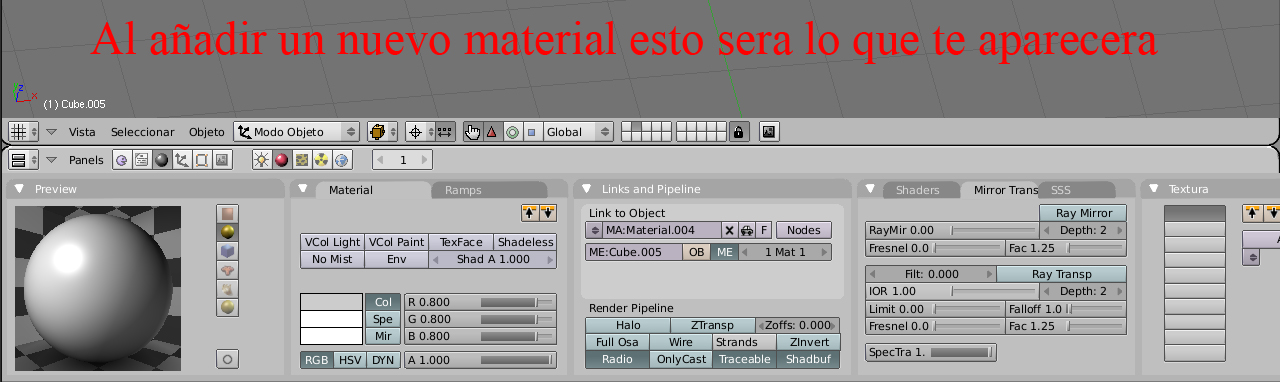Set preview type to cube

point(227,251)
